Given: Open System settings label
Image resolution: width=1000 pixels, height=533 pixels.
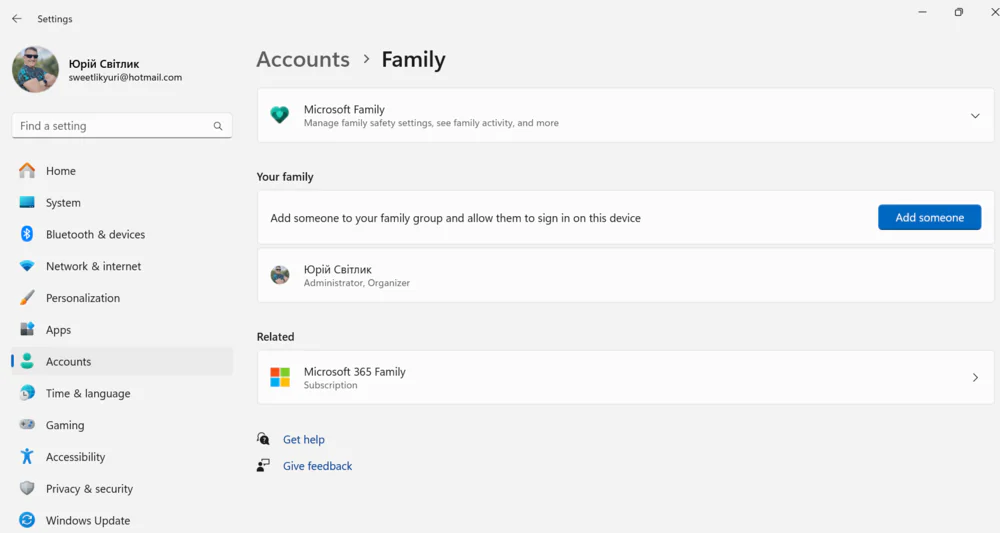Looking at the screenshot, I should 63,203.
